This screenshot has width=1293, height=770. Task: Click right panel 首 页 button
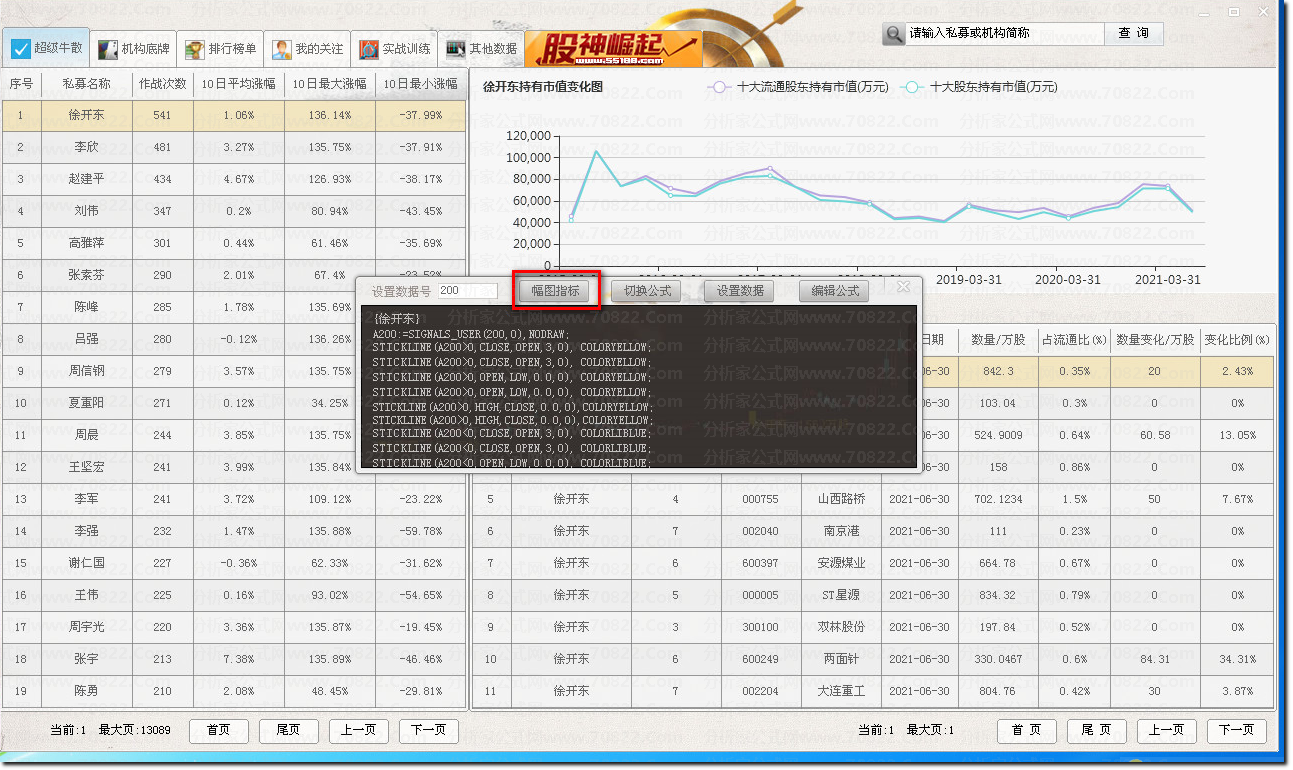click(1026, 731)
